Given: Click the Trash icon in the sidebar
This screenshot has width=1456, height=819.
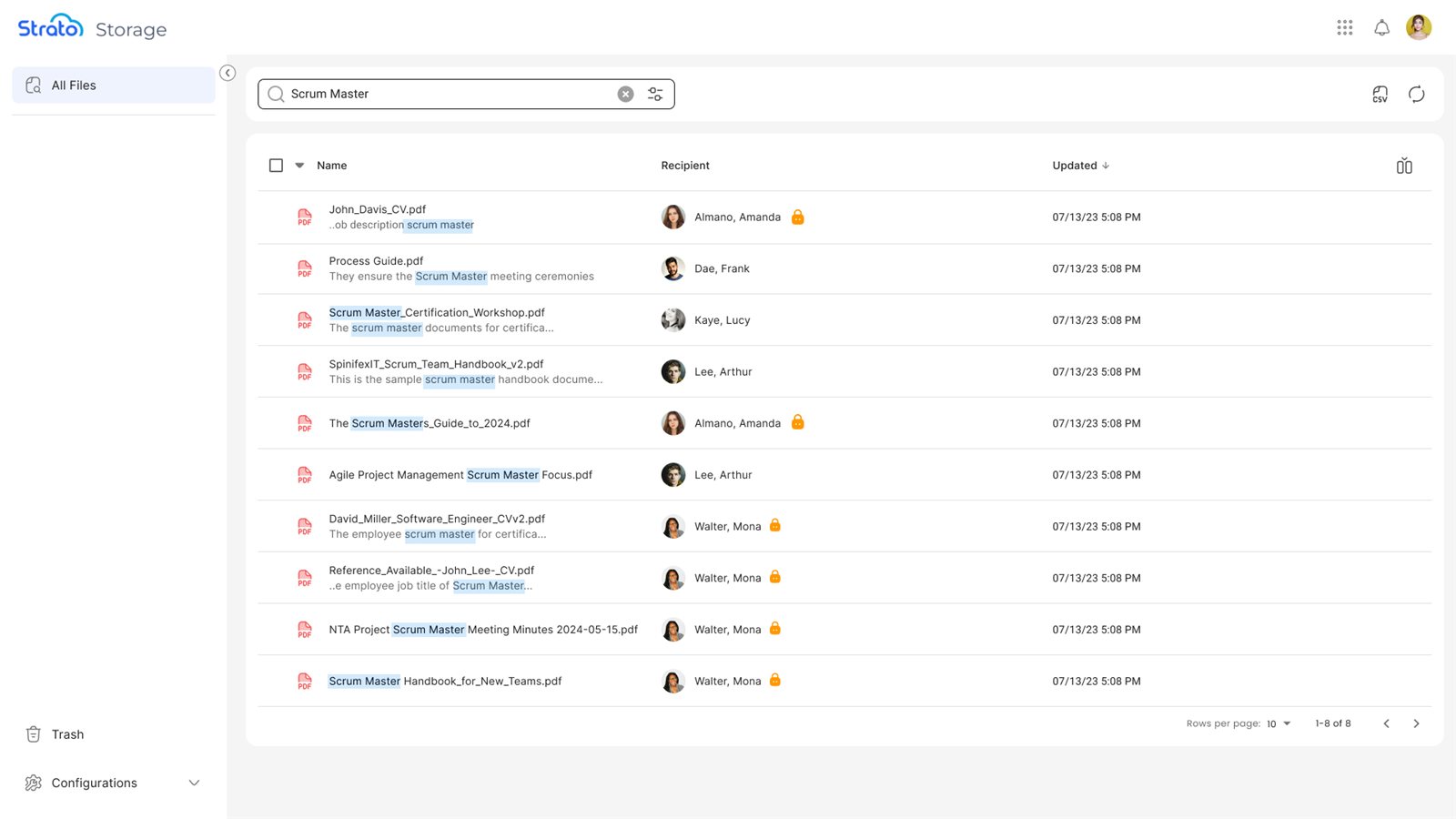Looking at the screenshot, I should pyautogui.click(x=34, y=734).
